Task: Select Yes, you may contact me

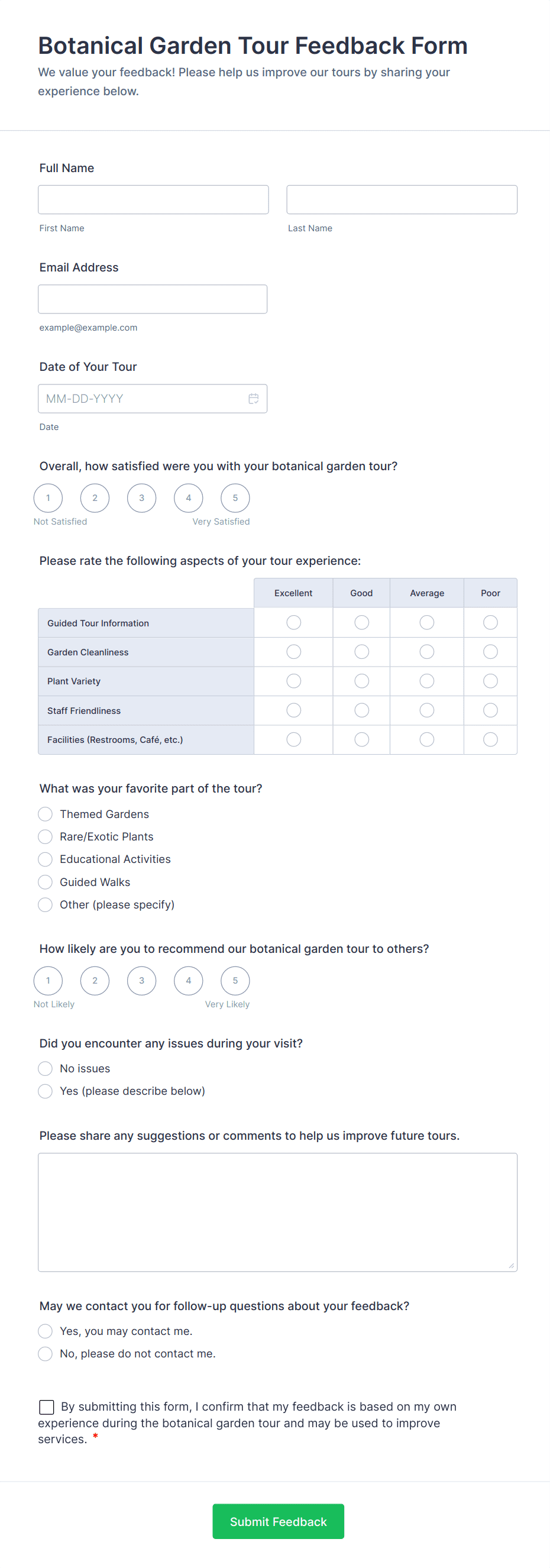Action: point(45,1331)
